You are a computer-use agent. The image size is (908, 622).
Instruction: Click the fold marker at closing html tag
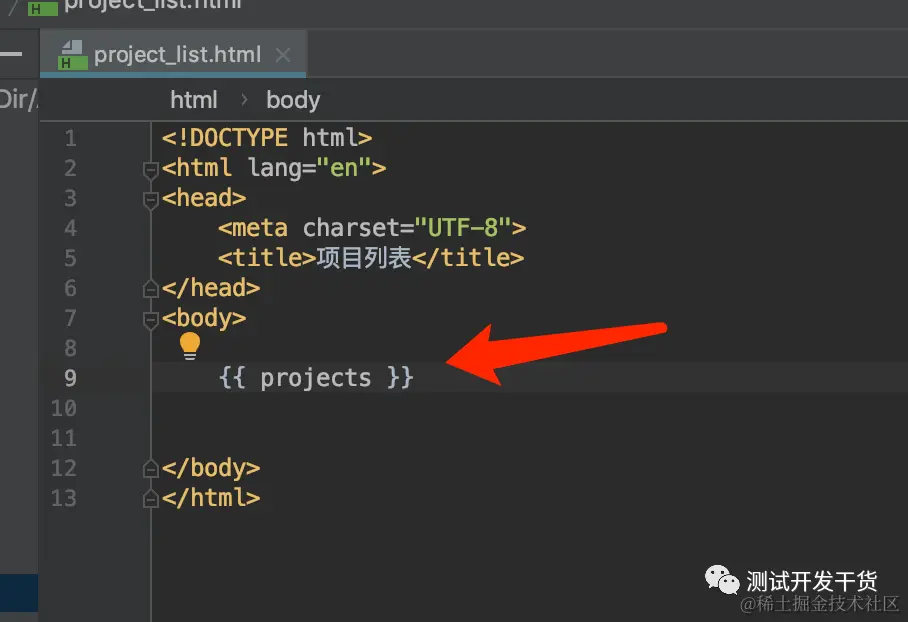[151, 498]
